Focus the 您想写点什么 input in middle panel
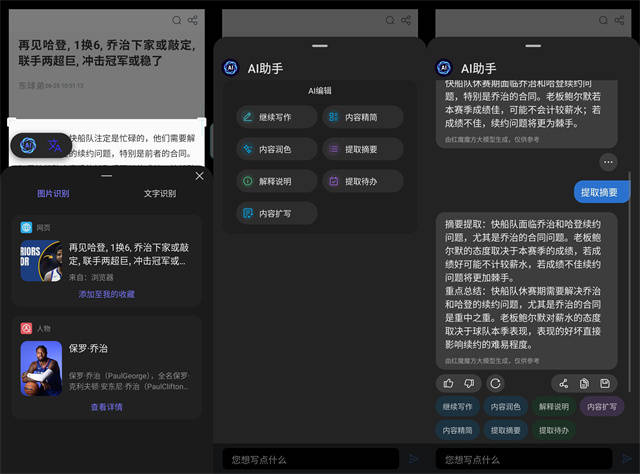This screenshot has height=474, width=640. pos(311,459)
